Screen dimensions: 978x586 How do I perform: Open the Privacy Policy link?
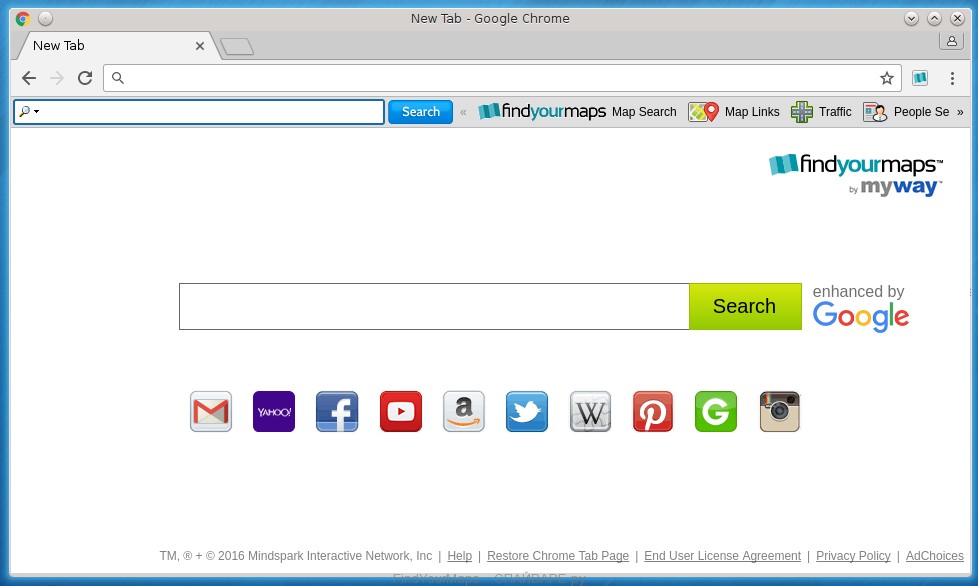[x=853, y=556]
